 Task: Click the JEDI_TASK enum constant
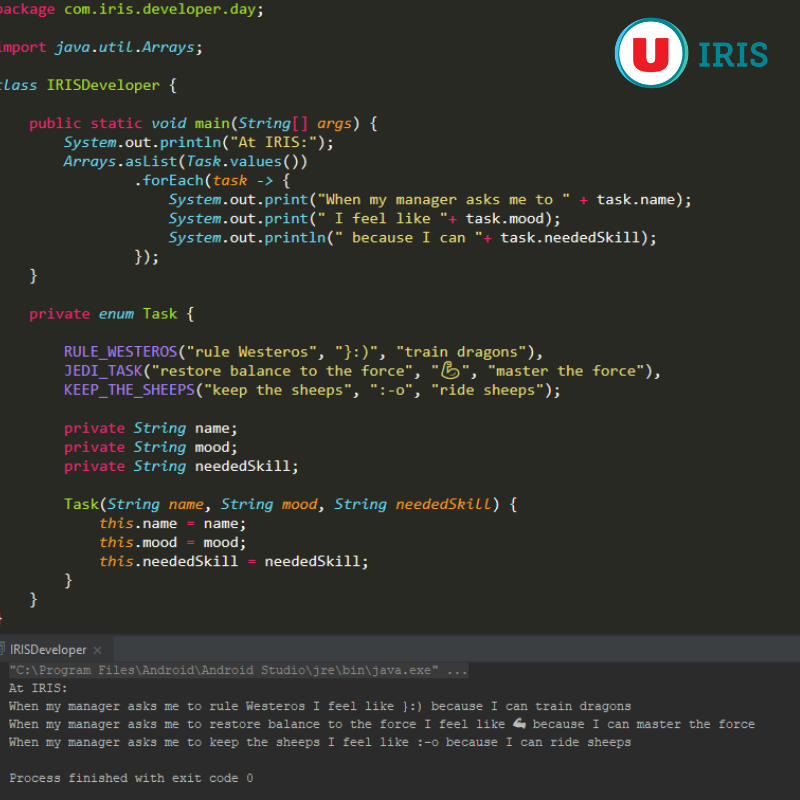coord(103,371)
